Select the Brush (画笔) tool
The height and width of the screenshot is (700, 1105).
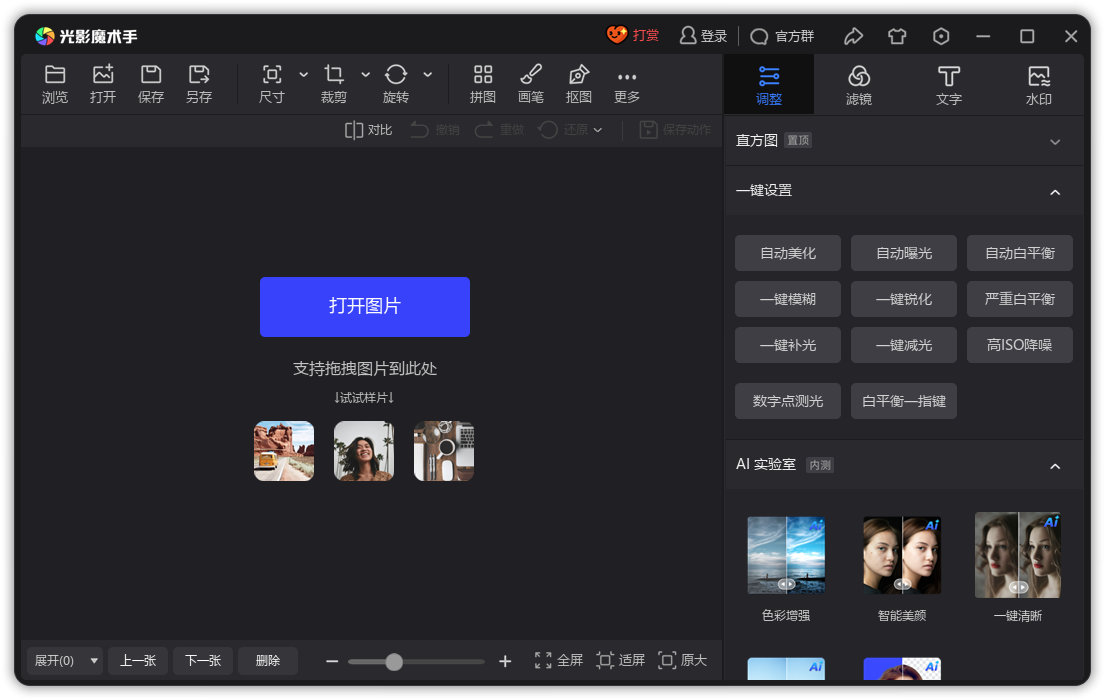tap(531, 75)
